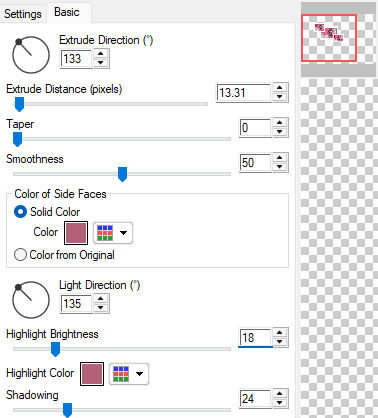Click the Taper value input field
The width and height of the screenshot is (378, 418).
click(x=255, y=128)
